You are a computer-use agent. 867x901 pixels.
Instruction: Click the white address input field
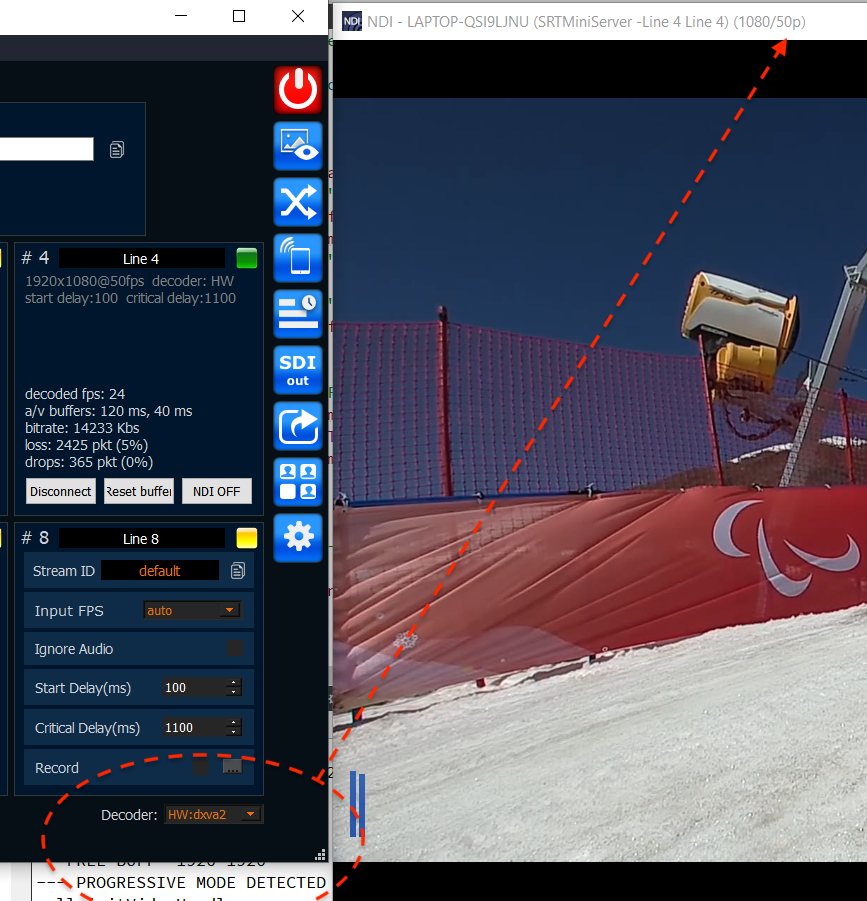46,149
